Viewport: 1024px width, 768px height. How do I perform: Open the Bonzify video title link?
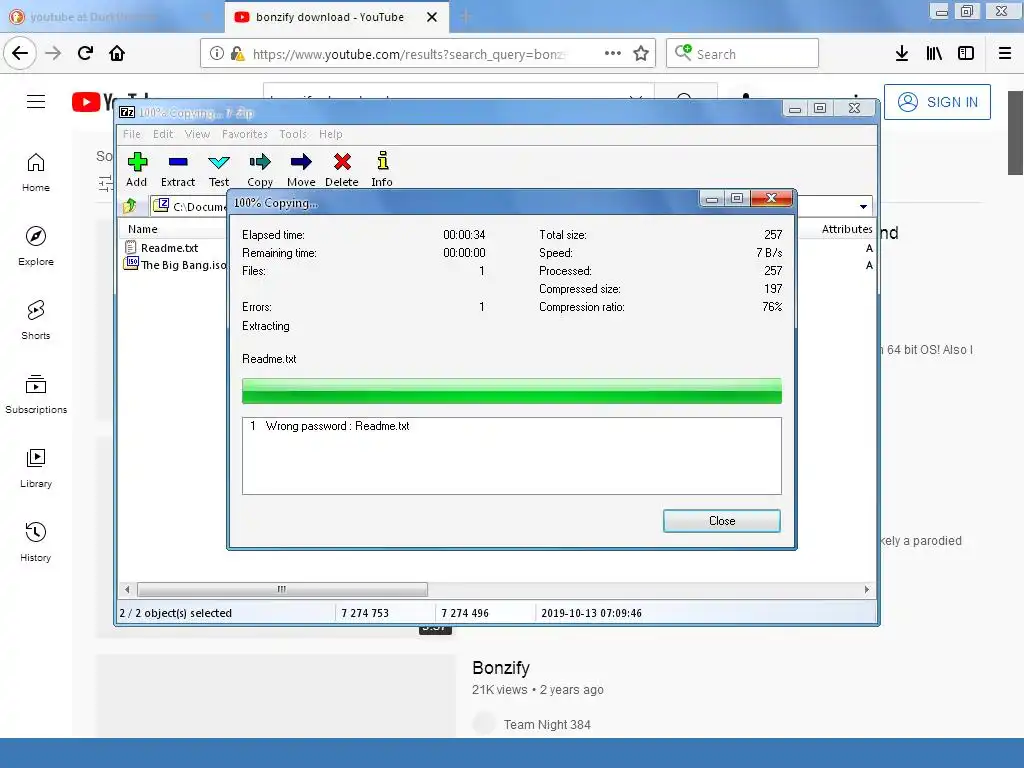click(501, 668)
